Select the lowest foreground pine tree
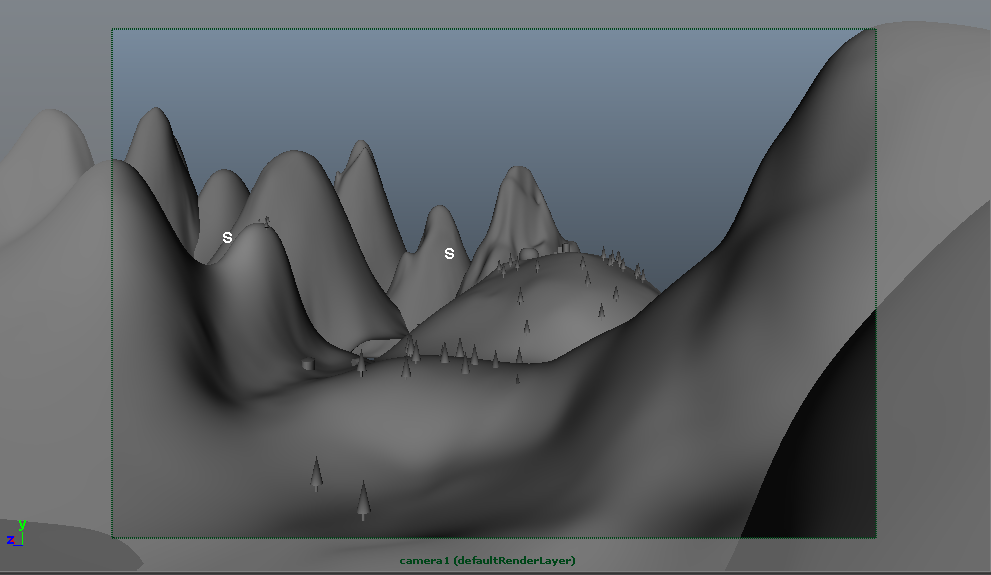991x575 pixels. point(363,500)
